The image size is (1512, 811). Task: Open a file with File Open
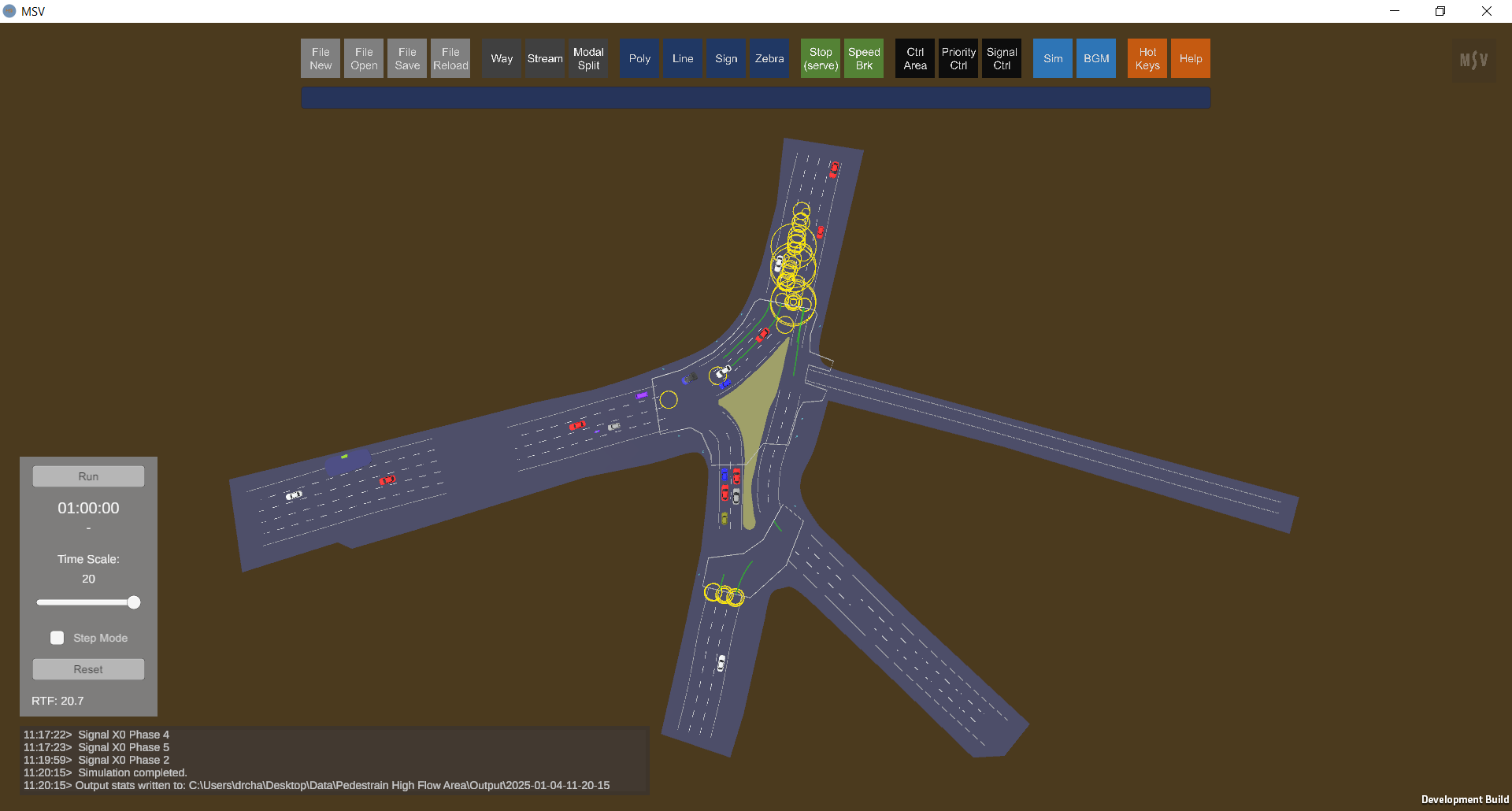[x=364, y=59]
